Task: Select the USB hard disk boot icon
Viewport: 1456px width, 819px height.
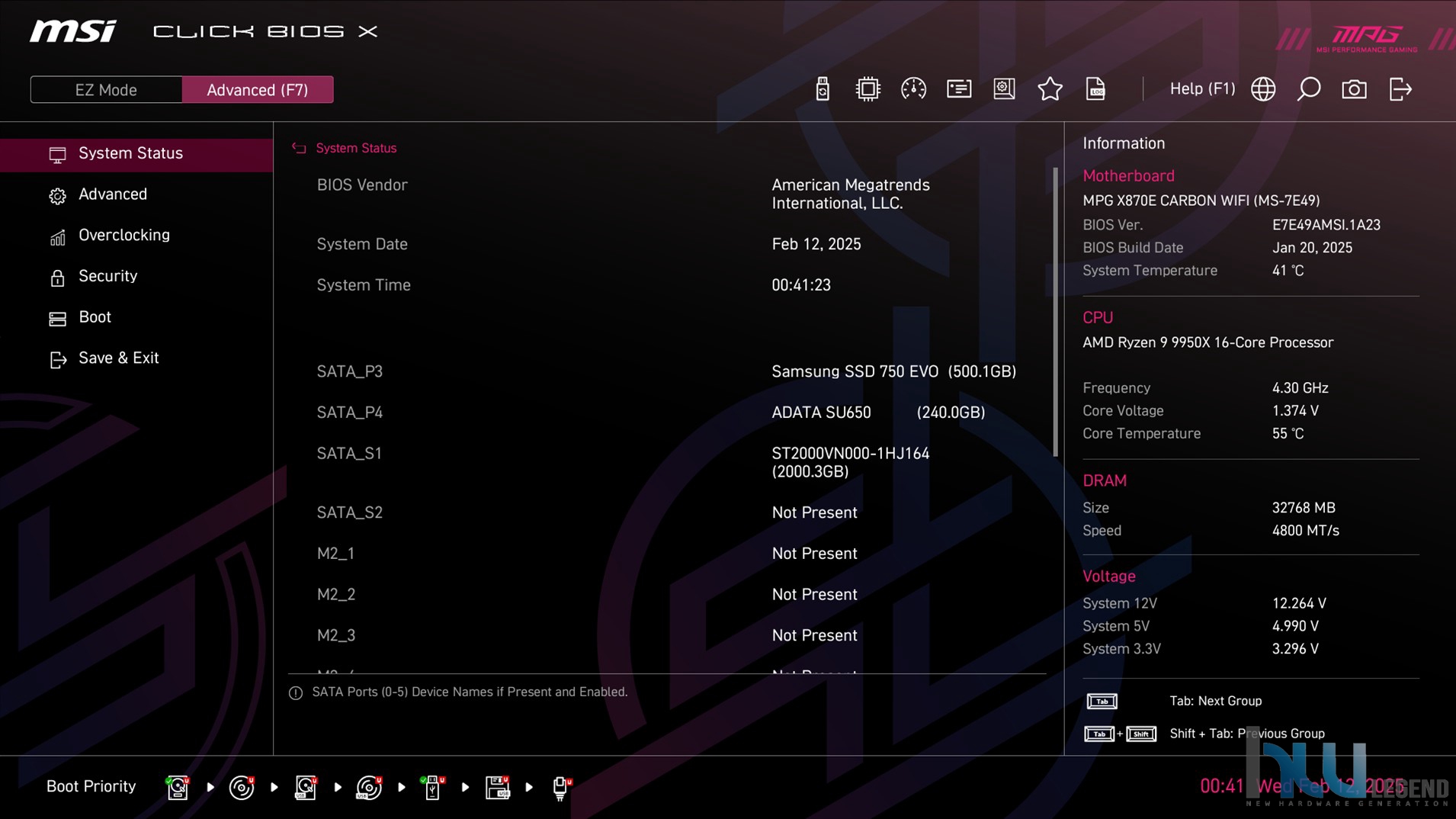Action: coord(306,787)
